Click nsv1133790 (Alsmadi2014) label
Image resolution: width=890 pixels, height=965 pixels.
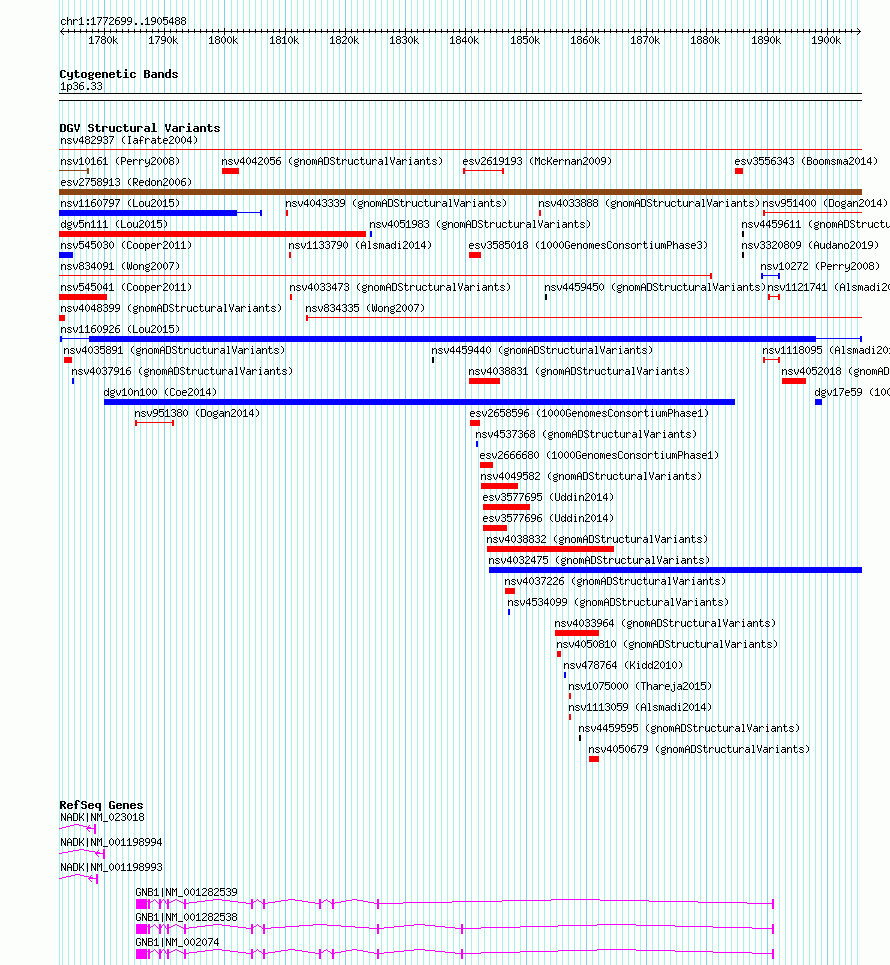tap(360, 245)
